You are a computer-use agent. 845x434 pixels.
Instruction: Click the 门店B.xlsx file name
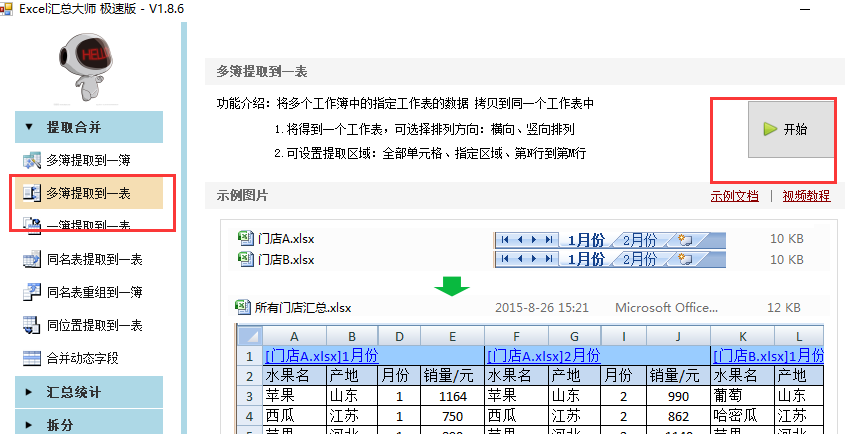286,259
